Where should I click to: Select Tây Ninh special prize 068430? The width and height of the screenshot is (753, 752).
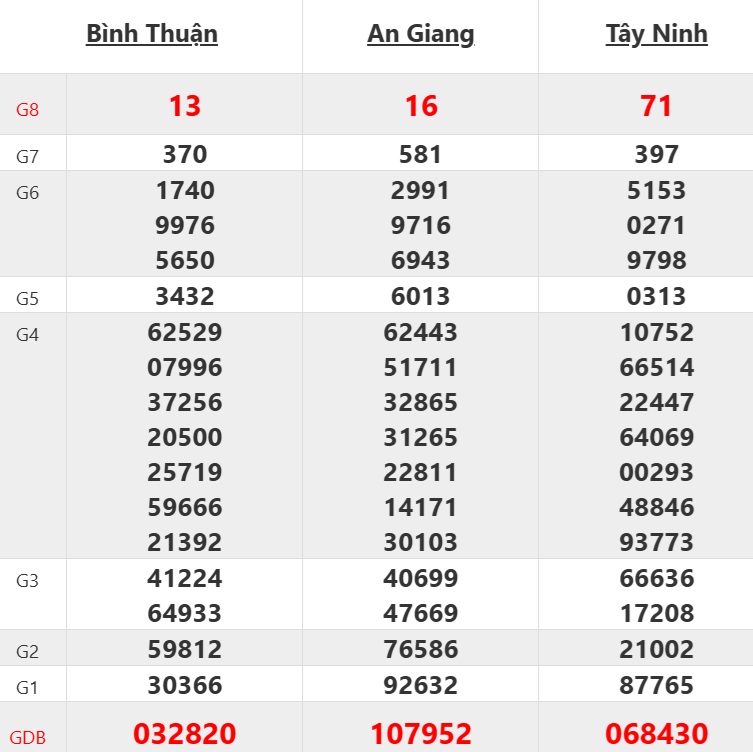657,735
